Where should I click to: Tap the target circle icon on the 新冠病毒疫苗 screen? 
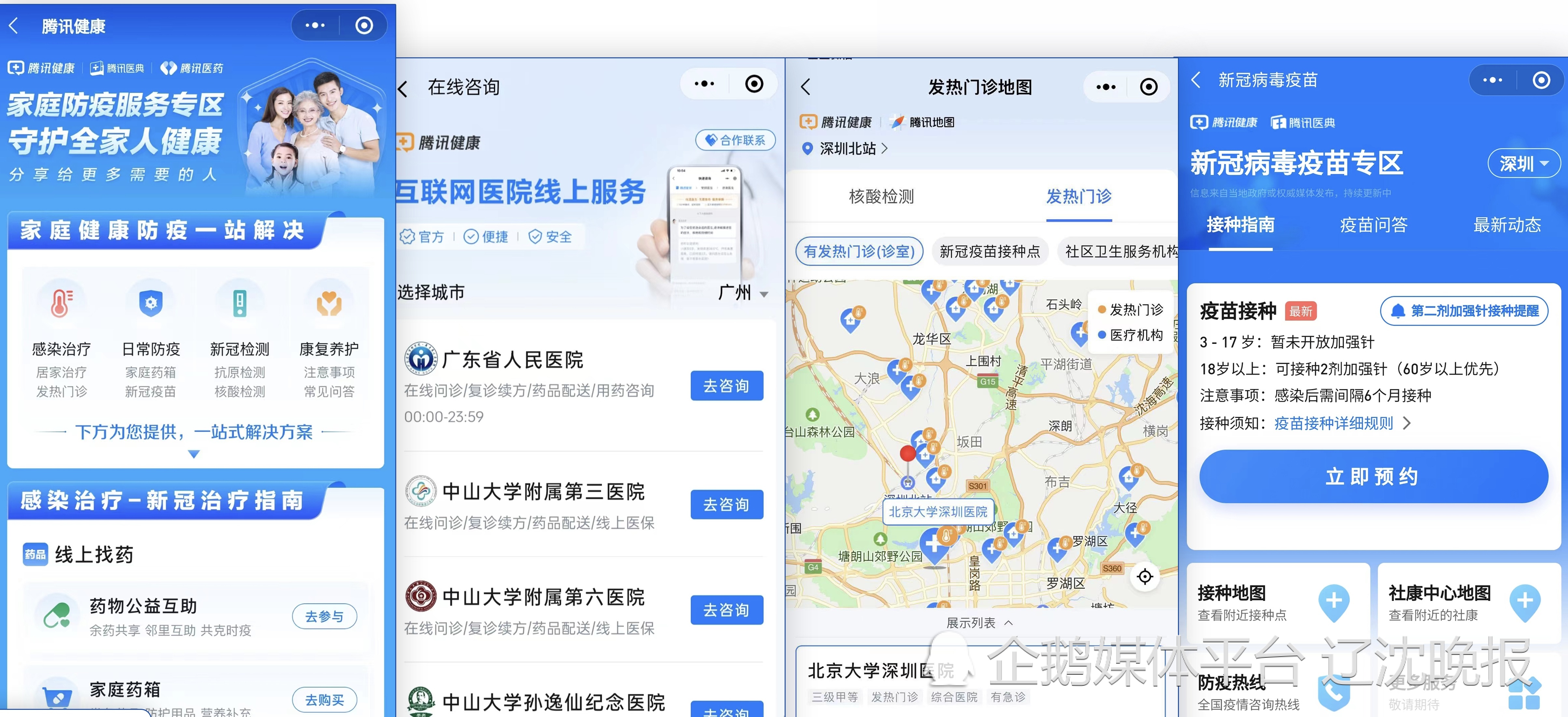(1541, 80)
